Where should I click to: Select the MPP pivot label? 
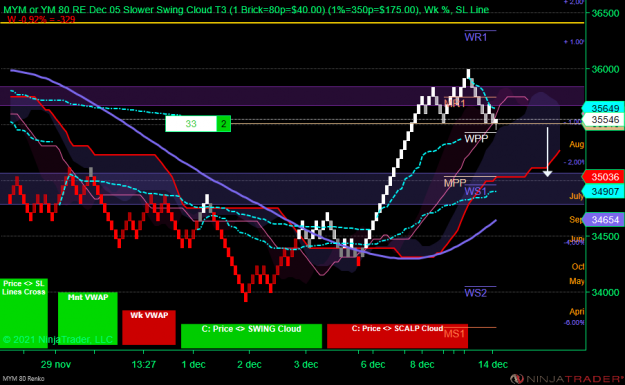click(x=455, y=183)
